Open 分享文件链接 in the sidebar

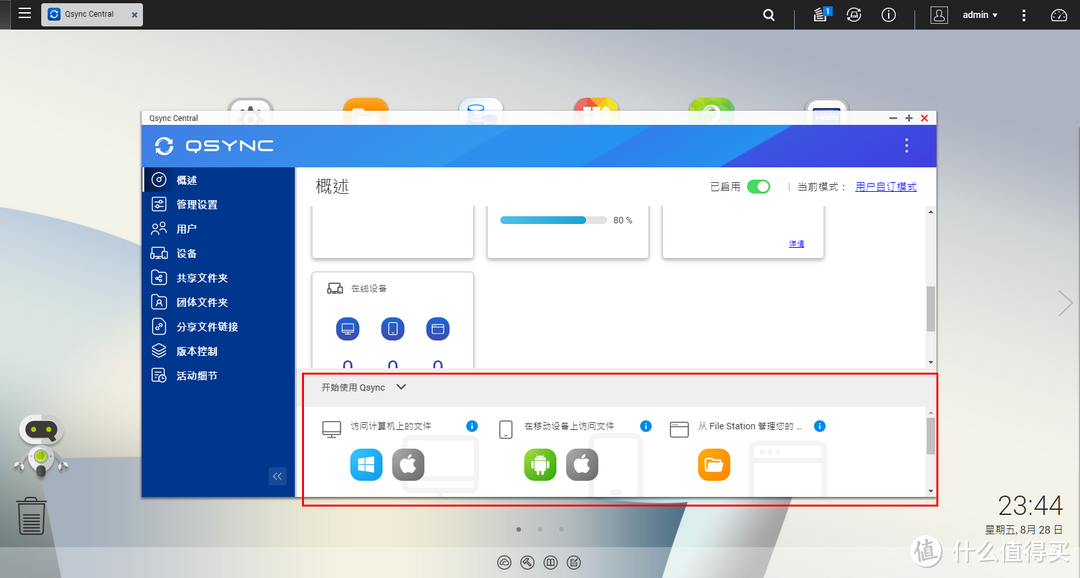[218, 327]
